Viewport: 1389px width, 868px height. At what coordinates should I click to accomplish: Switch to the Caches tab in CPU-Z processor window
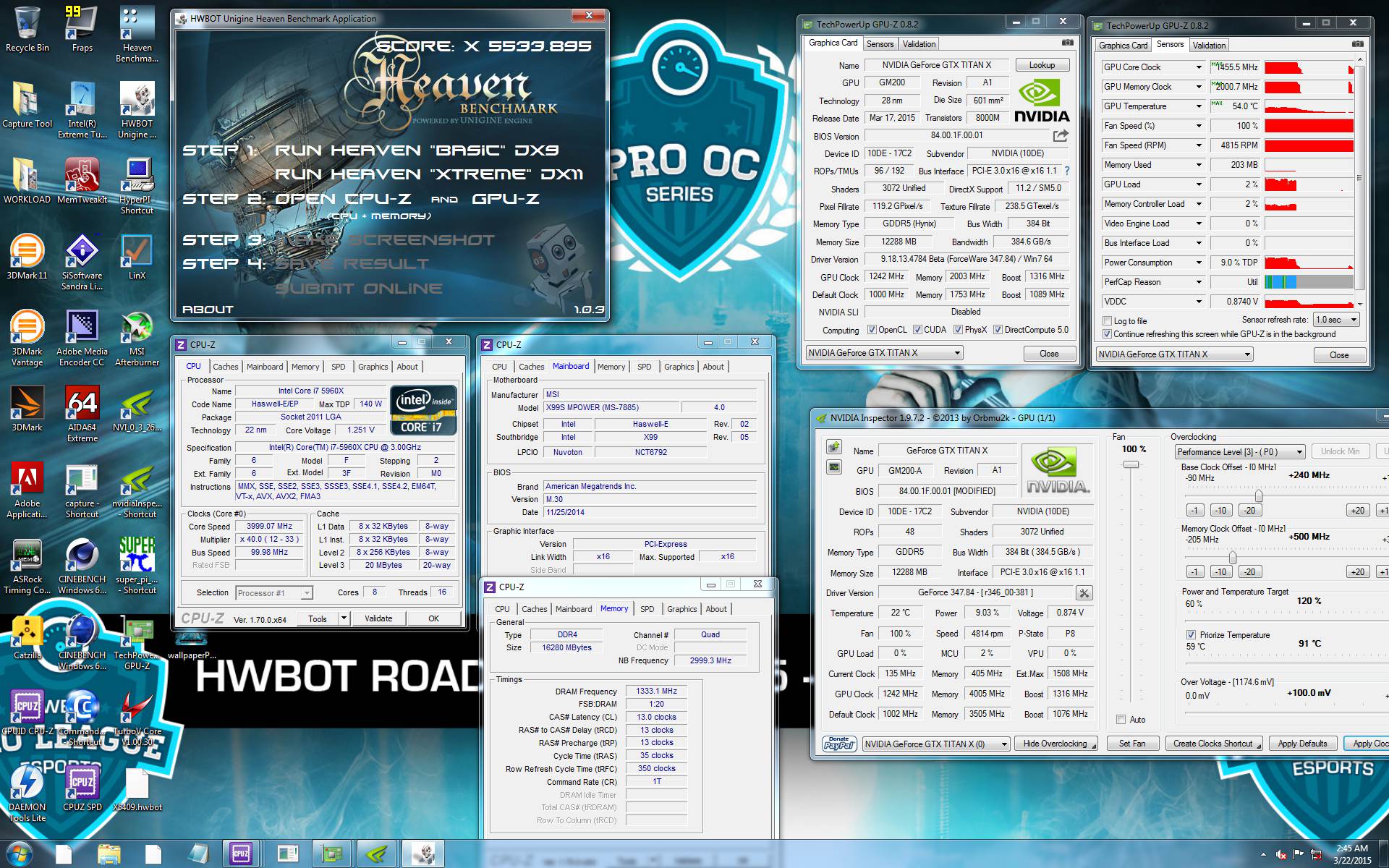coord(225,367)
